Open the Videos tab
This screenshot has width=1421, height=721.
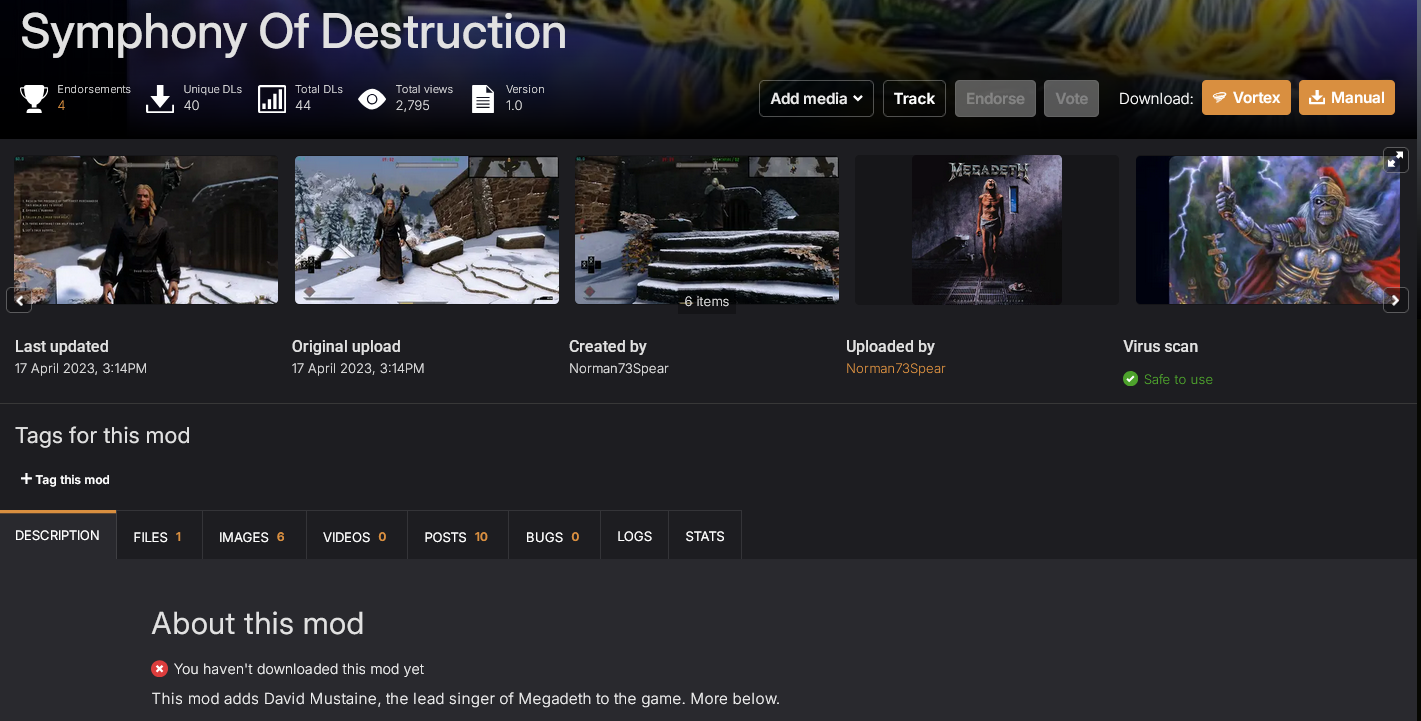pos(356,537)
